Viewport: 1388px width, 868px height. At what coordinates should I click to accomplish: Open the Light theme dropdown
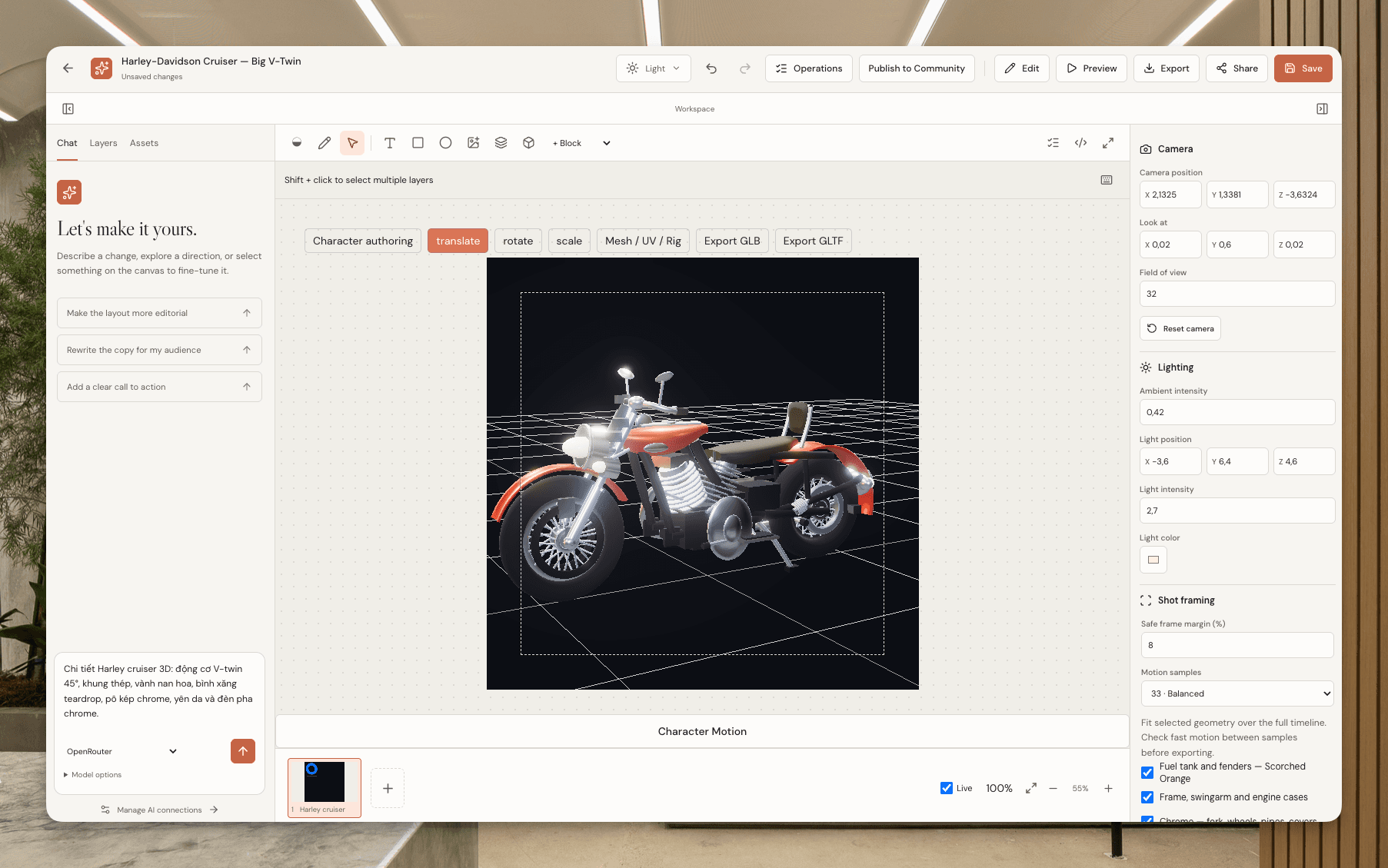pos(654,68)
